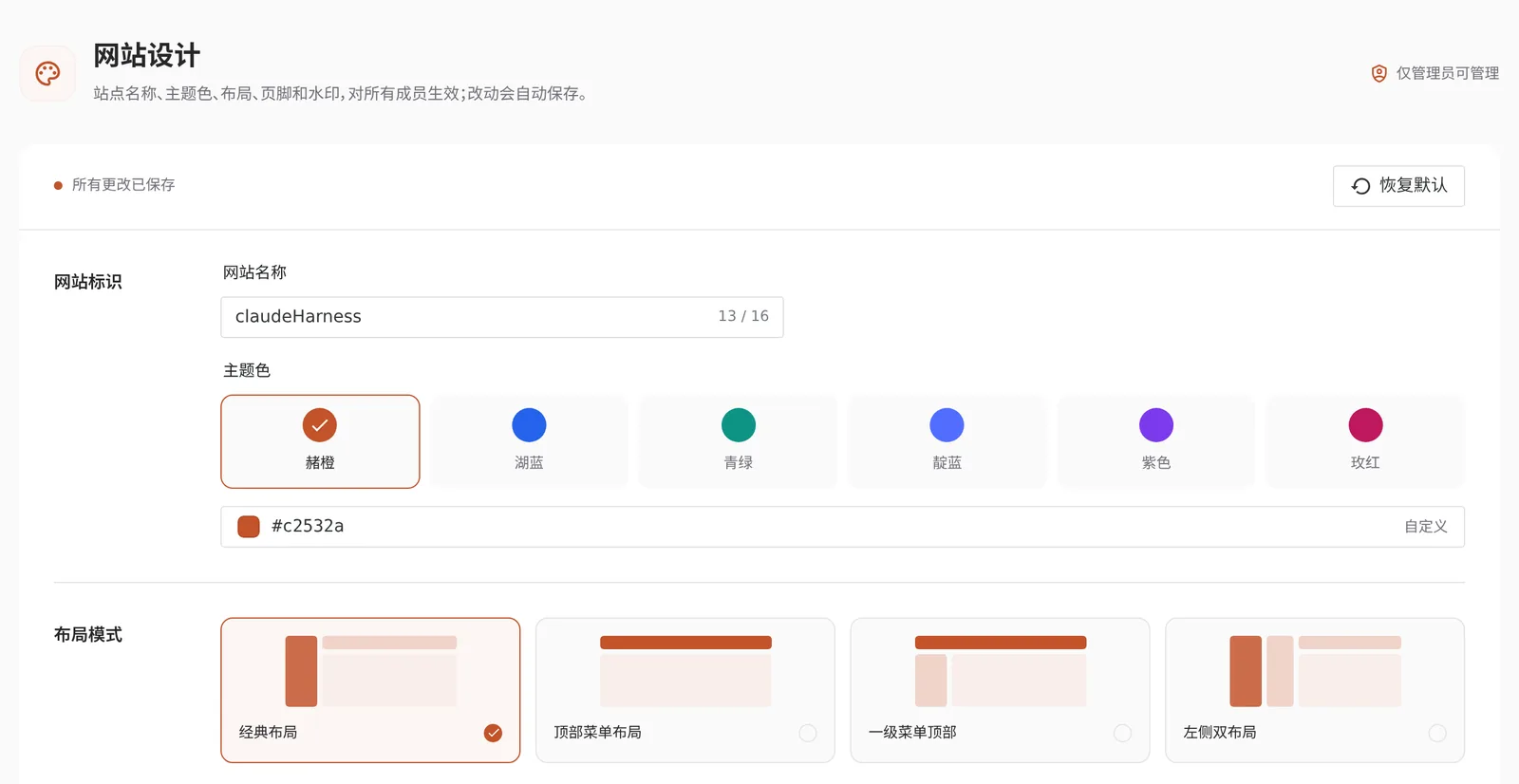
Task: Click the admin shield icon
Action: [x=1379, y=73]
